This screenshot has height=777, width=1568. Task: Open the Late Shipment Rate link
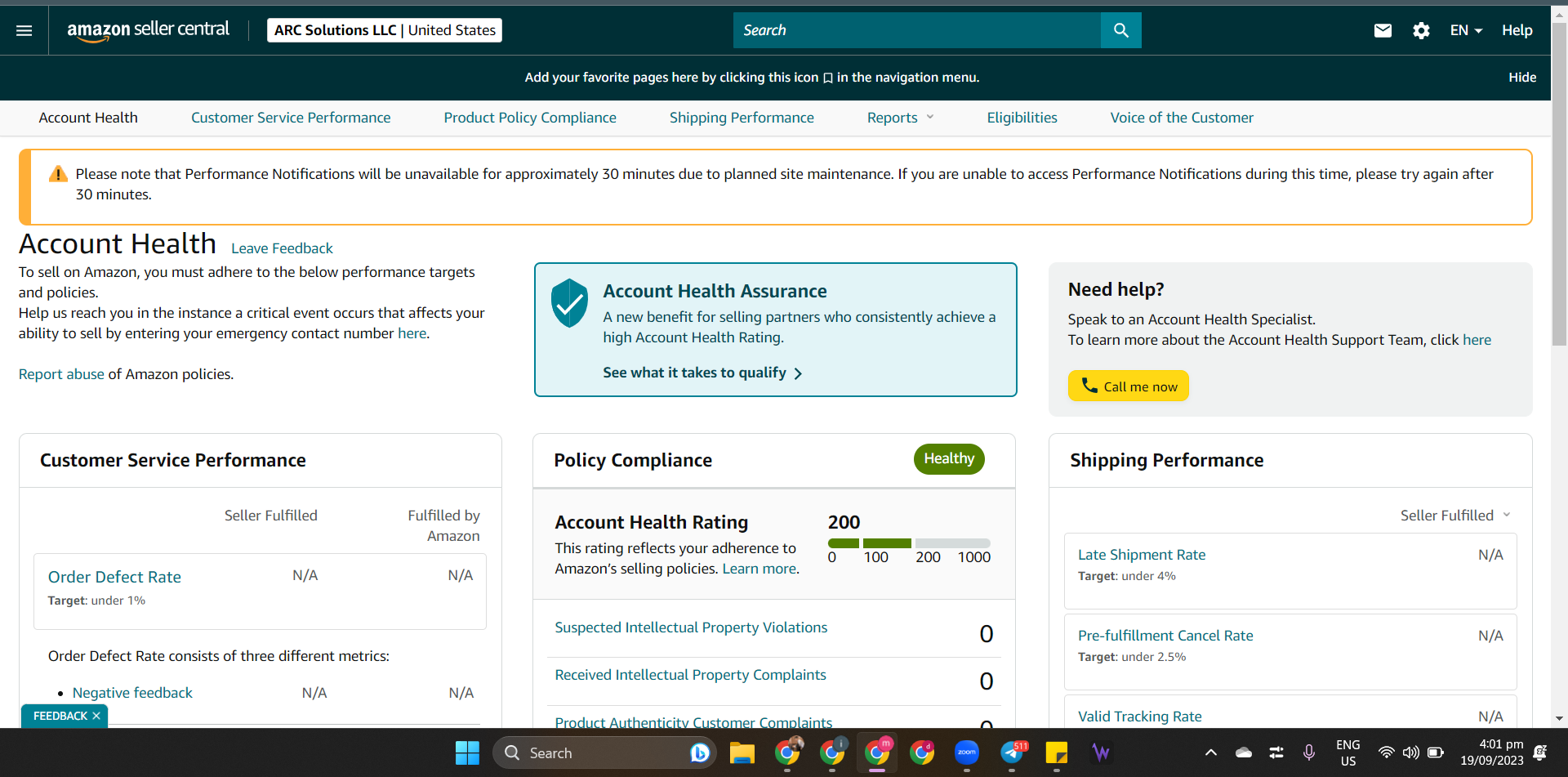[x=1142, y=555]
